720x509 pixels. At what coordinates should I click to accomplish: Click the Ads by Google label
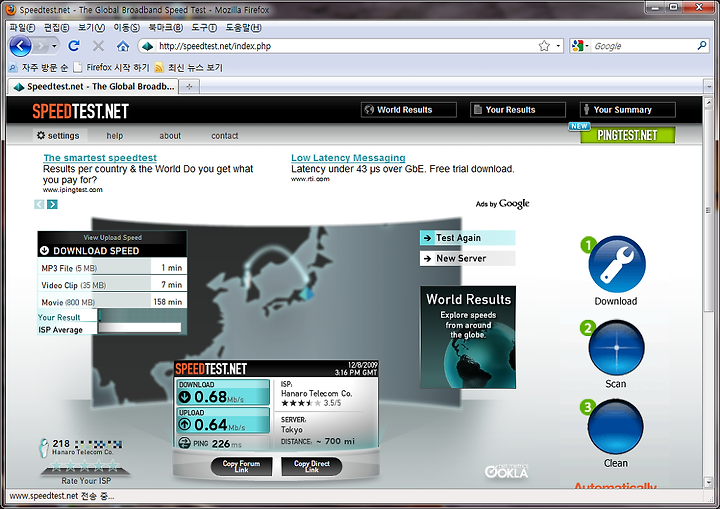point(502,204)
